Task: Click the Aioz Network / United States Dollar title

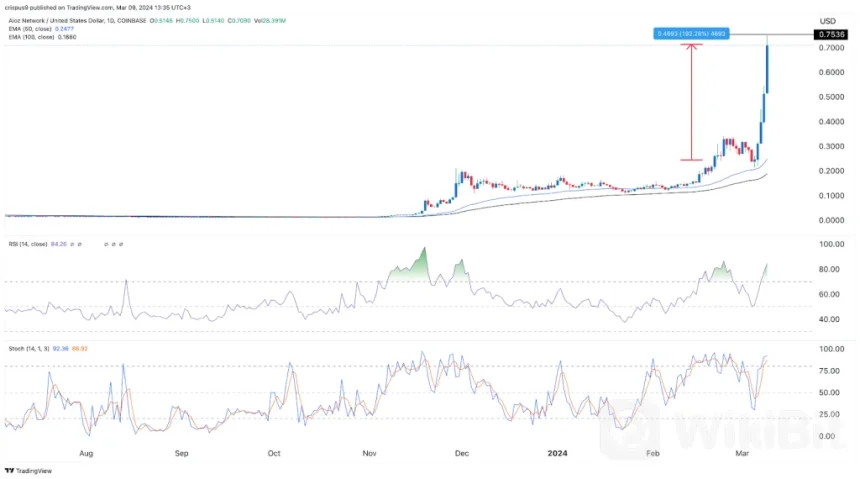Action: coord(62,18)
